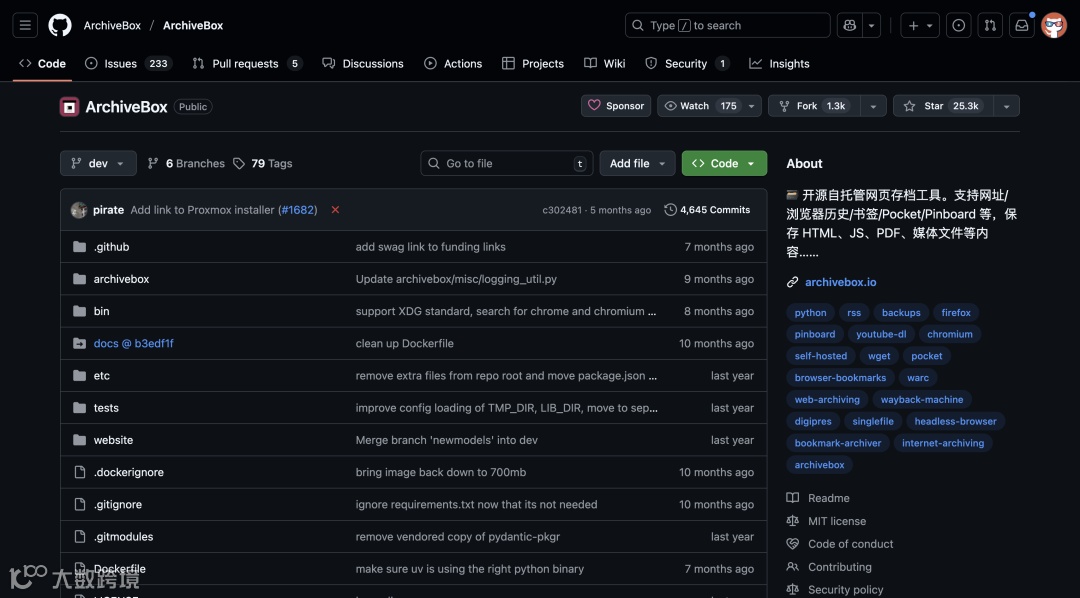Star the ArchiveBox repository
This screenshot has height=598, width=1080.
coord(943,106)
